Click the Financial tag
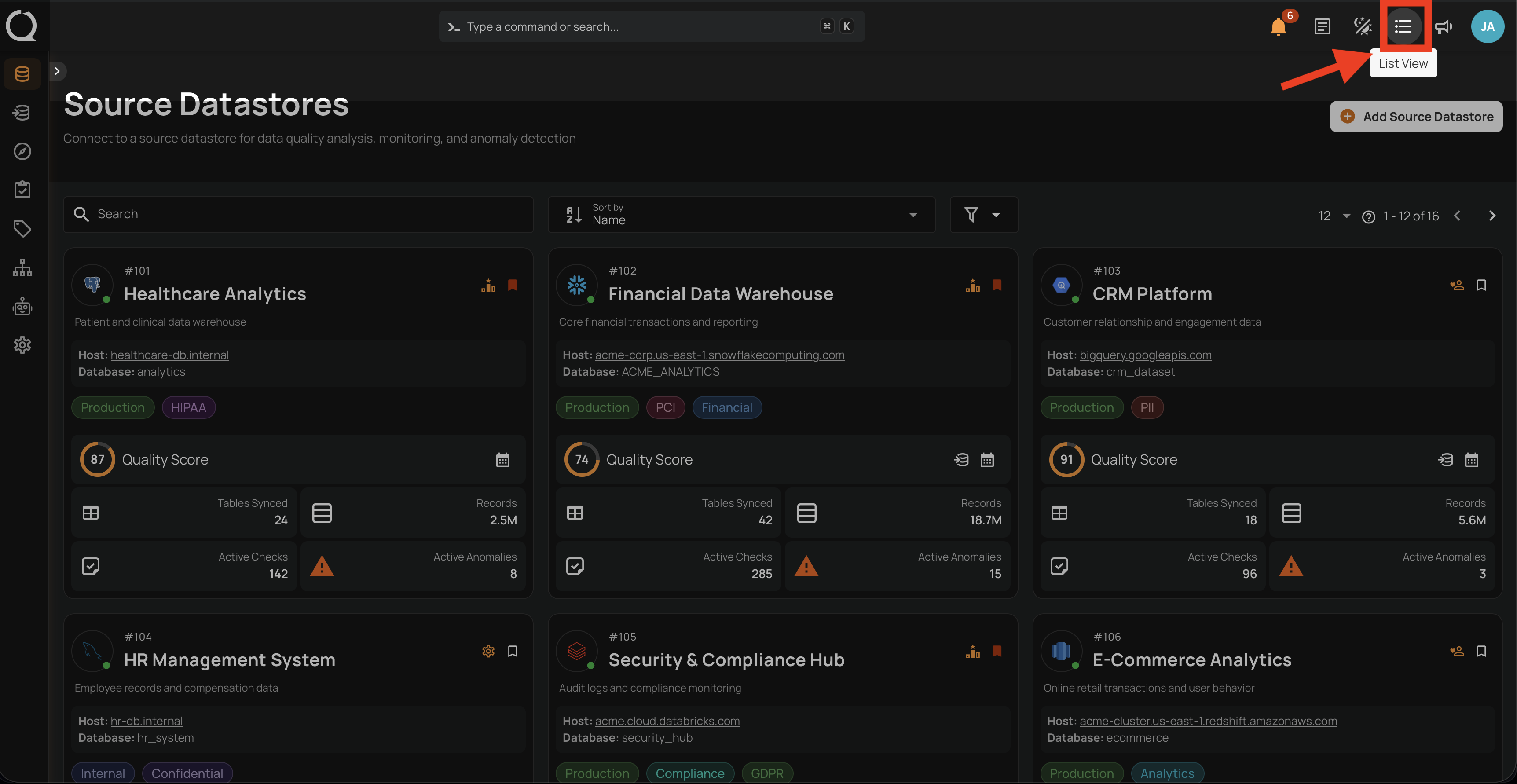Screen dimensions: 1517x784 click(727, 407)
